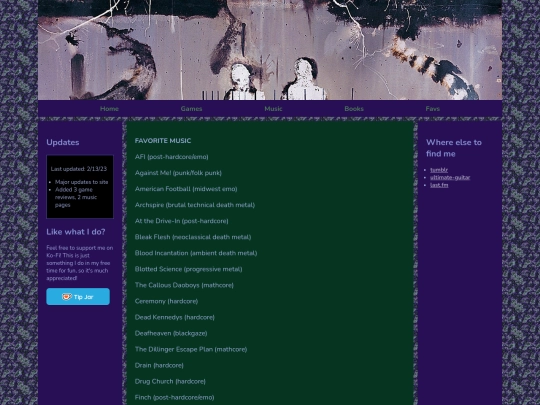Click the Blood Incantation entry
This screenshot has width=540, height=405.
tap(196, 253)
